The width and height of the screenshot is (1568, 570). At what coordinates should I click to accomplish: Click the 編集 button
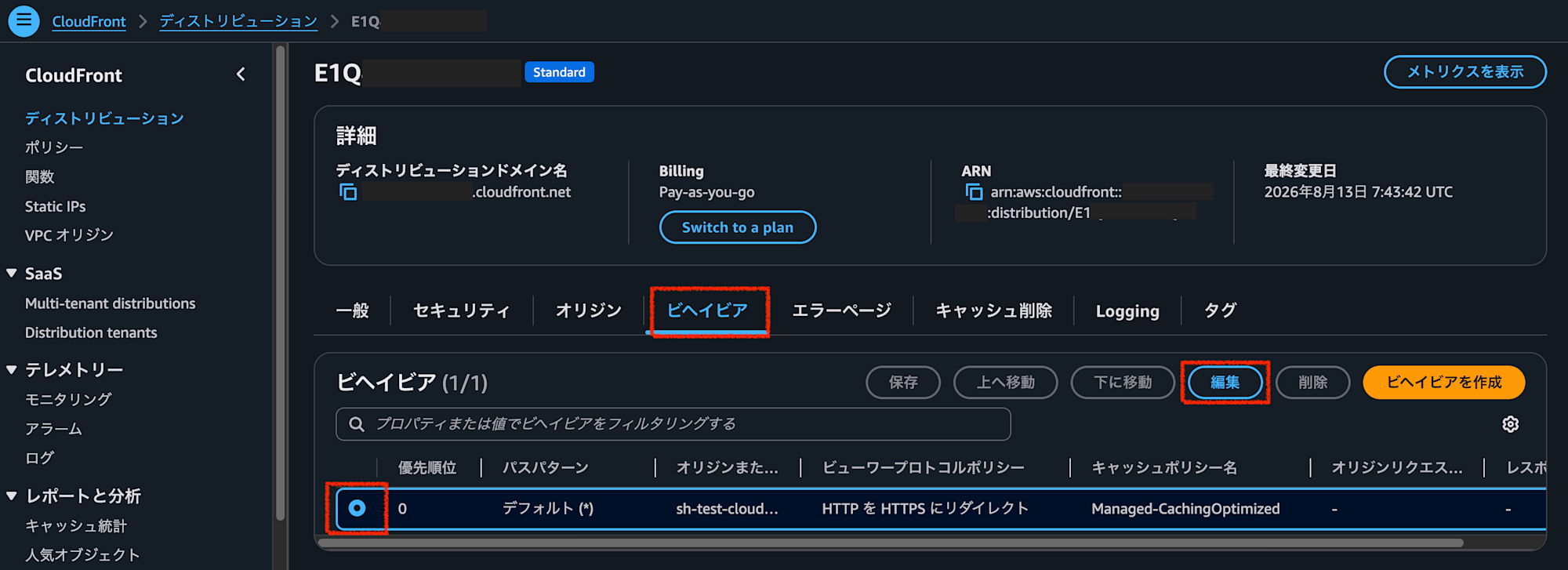[1225, 383]
